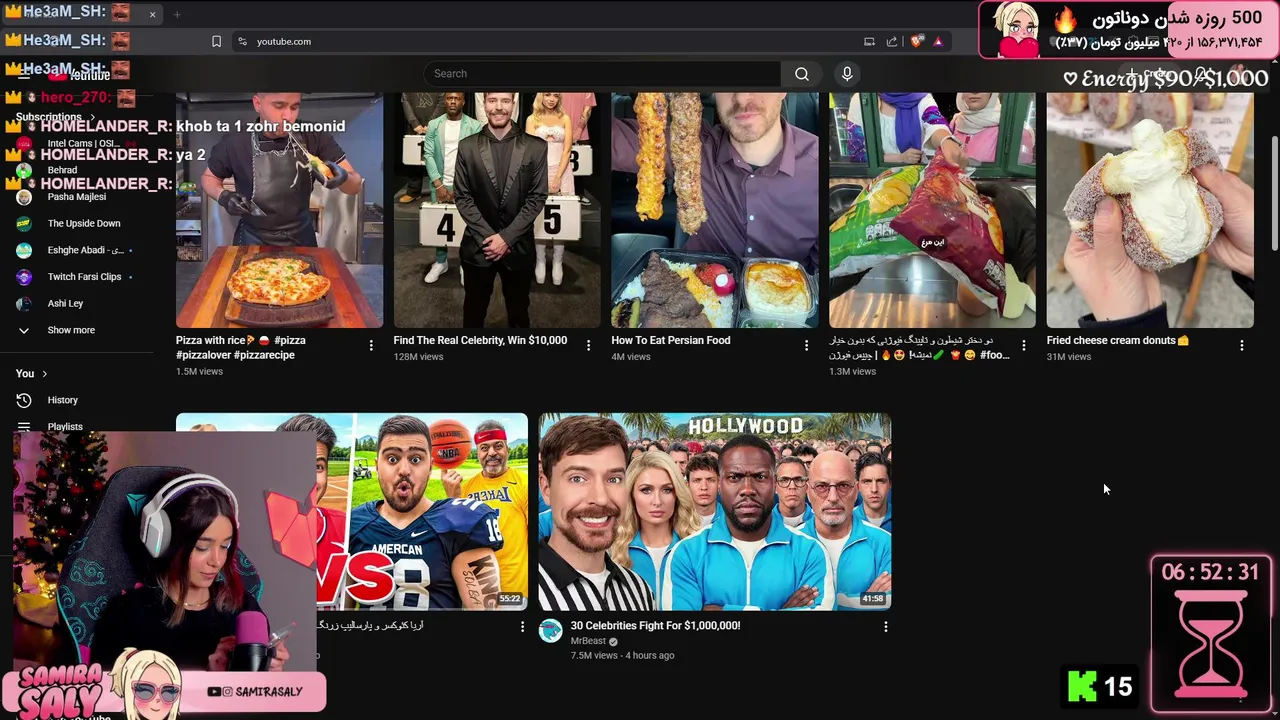This screenshot has width=1280, height=720.
Task: Close the current browser tab
Action: tap(152, 14)
